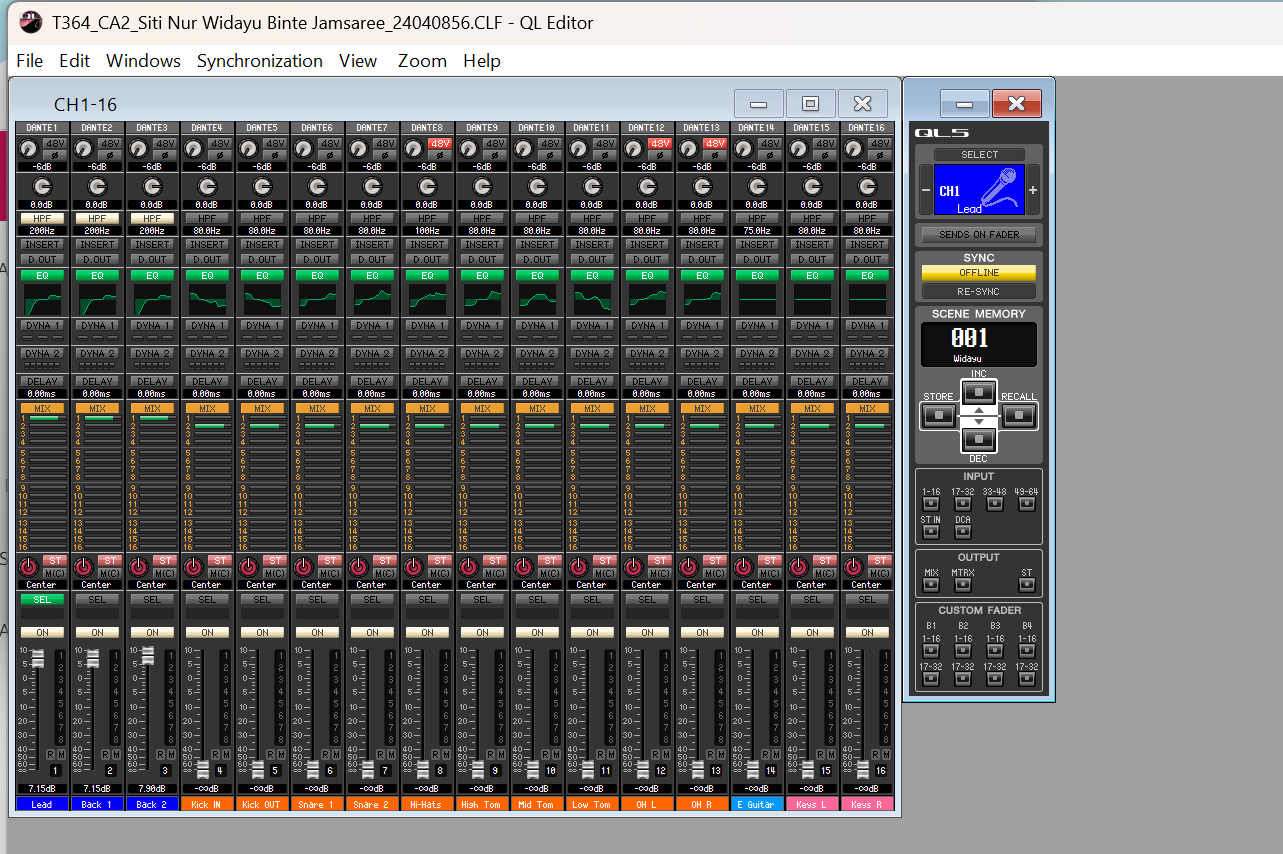Screen dimensions: 1283x854
Task: Disable the HPF on the DANTE1 channel
Action: point(42,218)
